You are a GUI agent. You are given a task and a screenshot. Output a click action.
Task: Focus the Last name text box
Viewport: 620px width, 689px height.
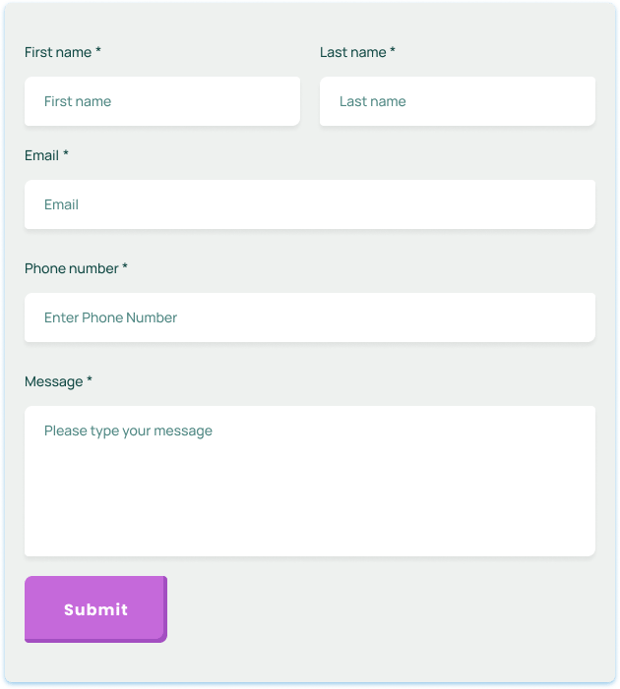click(457, 101)
